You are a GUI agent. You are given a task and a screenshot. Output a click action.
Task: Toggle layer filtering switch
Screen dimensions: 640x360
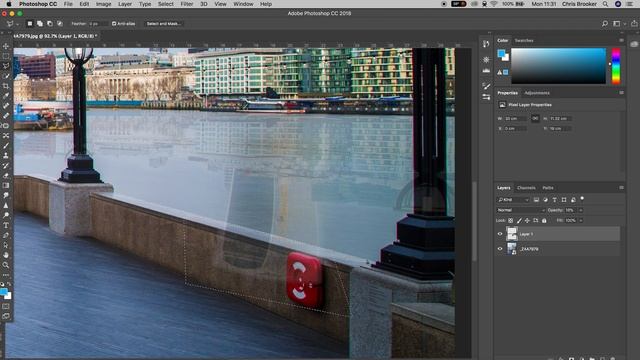pyautogui.click(x=582, y=199)
